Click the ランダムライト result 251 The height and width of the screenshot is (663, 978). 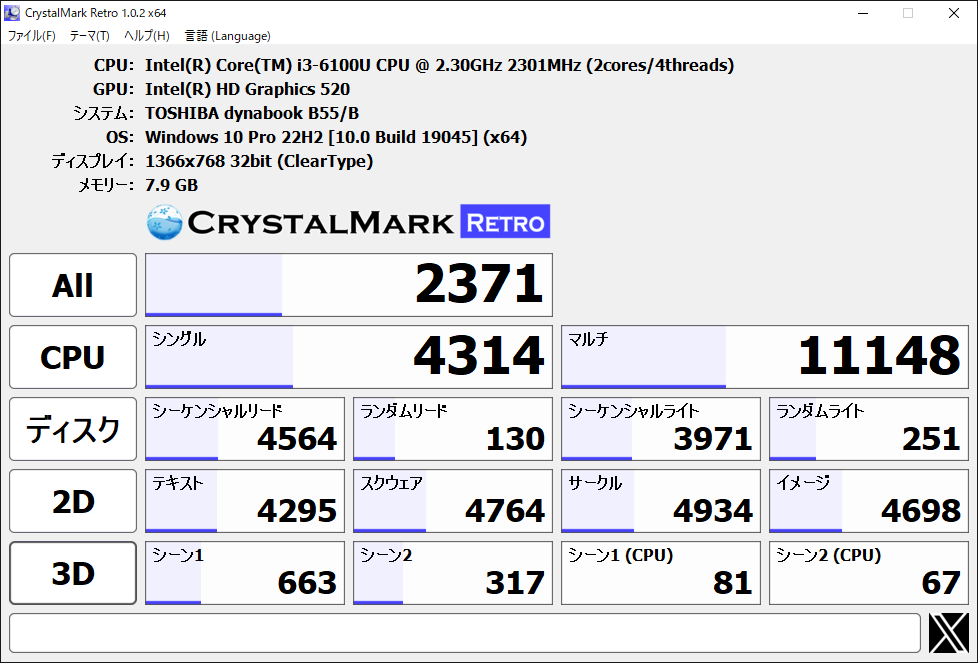[868, 429]
